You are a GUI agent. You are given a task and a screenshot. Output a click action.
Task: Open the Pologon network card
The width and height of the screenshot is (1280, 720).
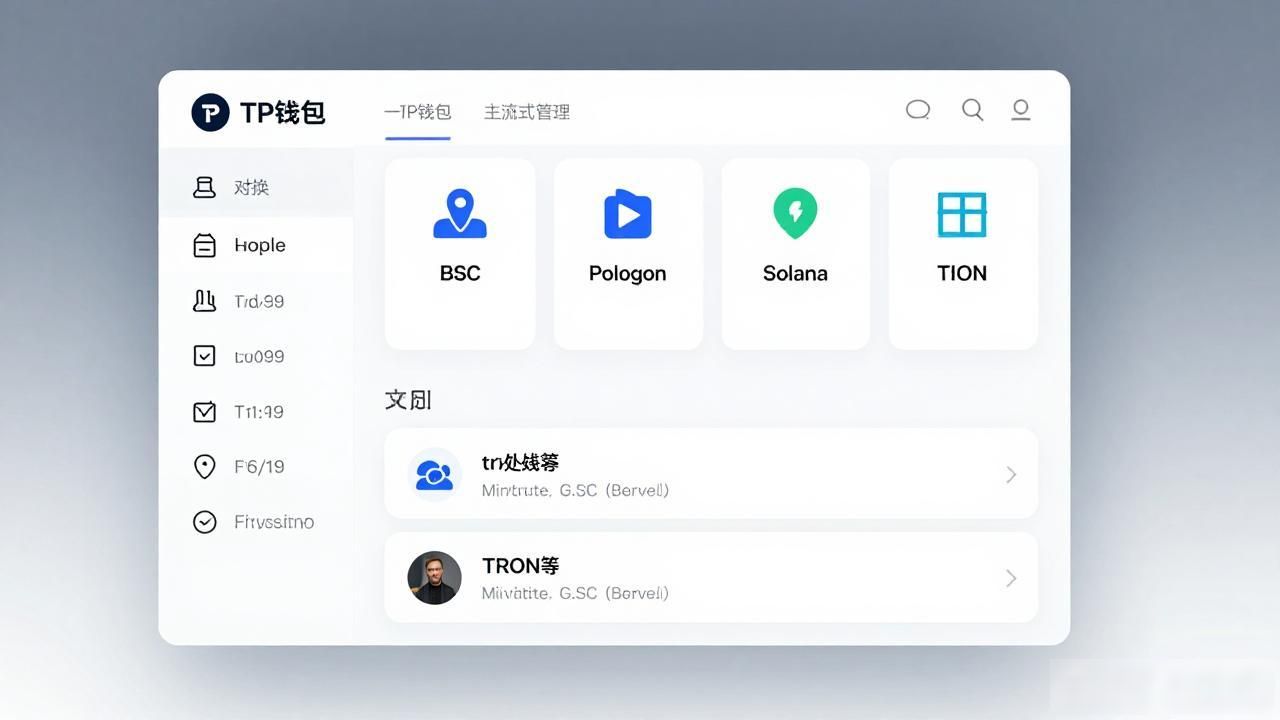pyautogui.click(x=628, y=254)
